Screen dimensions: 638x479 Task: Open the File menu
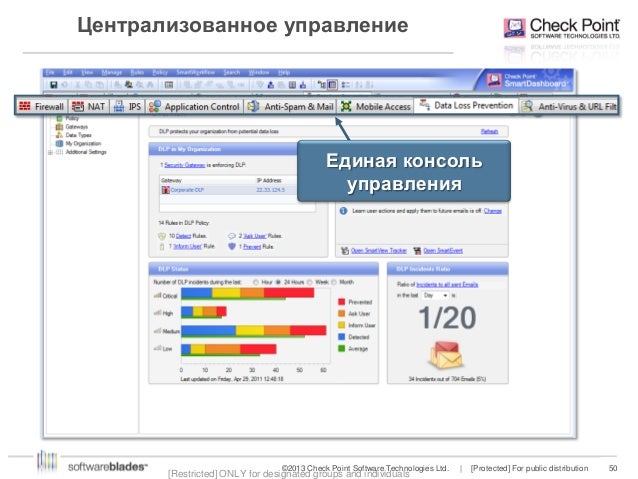coord(50,72)
